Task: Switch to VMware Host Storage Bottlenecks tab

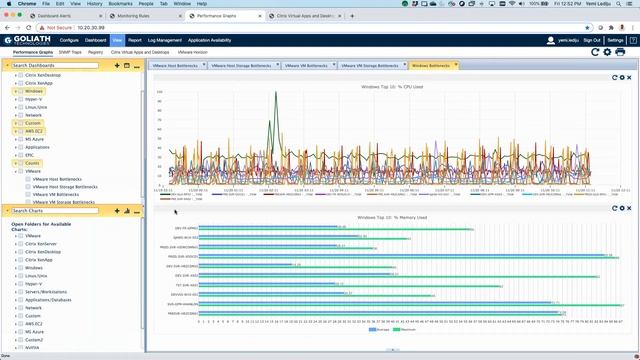Action: point(241,66)
